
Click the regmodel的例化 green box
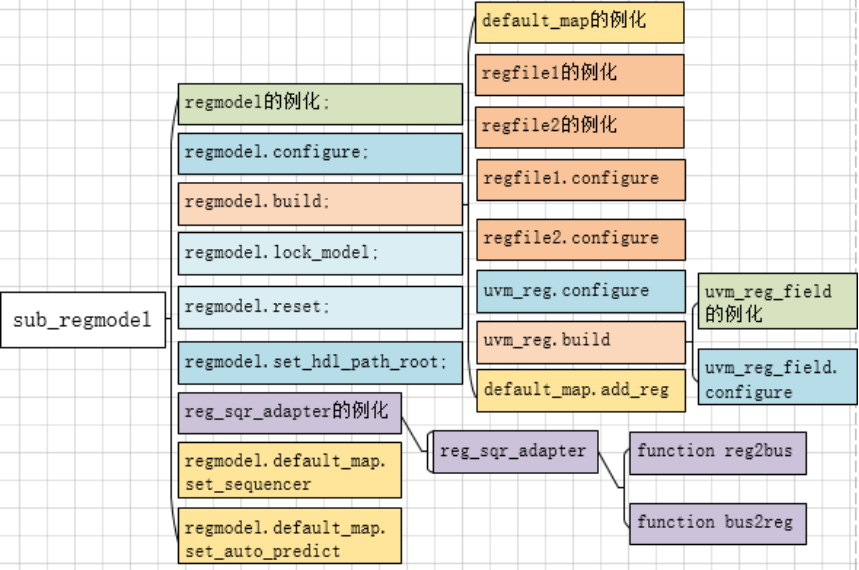tap(320, 104)
